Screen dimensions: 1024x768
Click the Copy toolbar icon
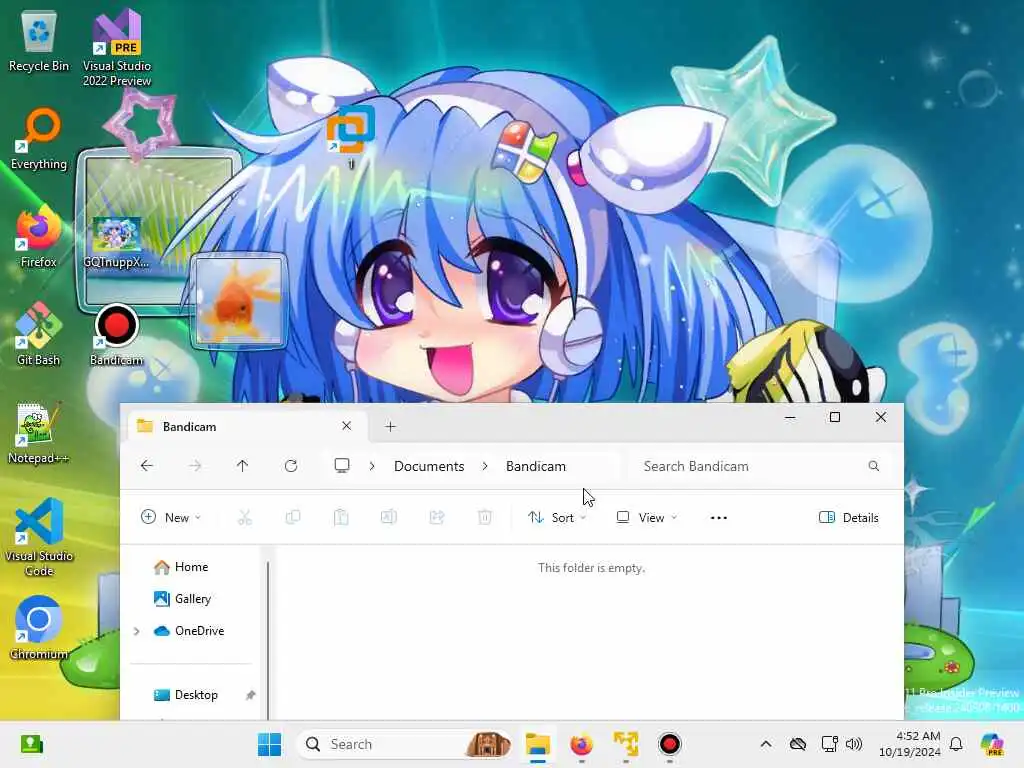click(293, 517)
